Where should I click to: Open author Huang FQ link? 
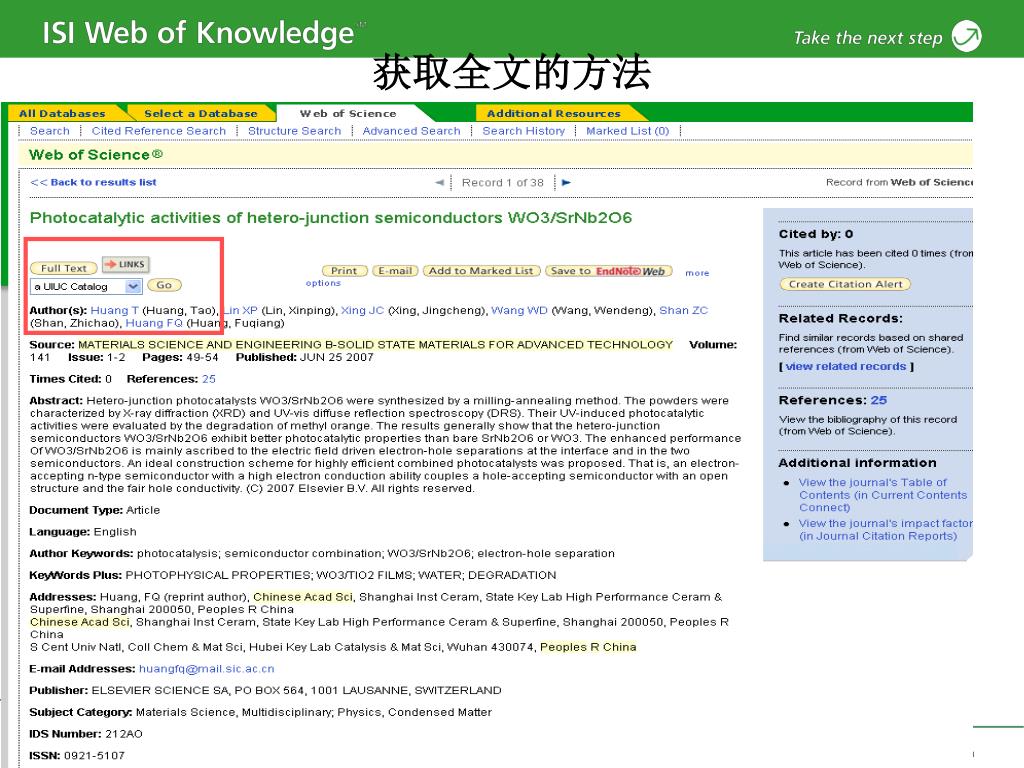(154, 323)
